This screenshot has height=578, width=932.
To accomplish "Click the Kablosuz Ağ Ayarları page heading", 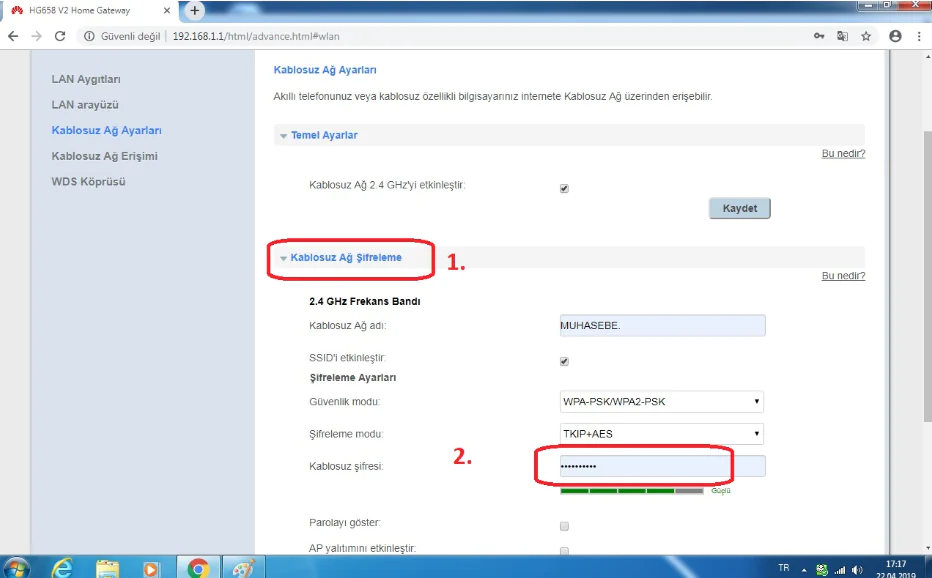I will click(325, 70).
